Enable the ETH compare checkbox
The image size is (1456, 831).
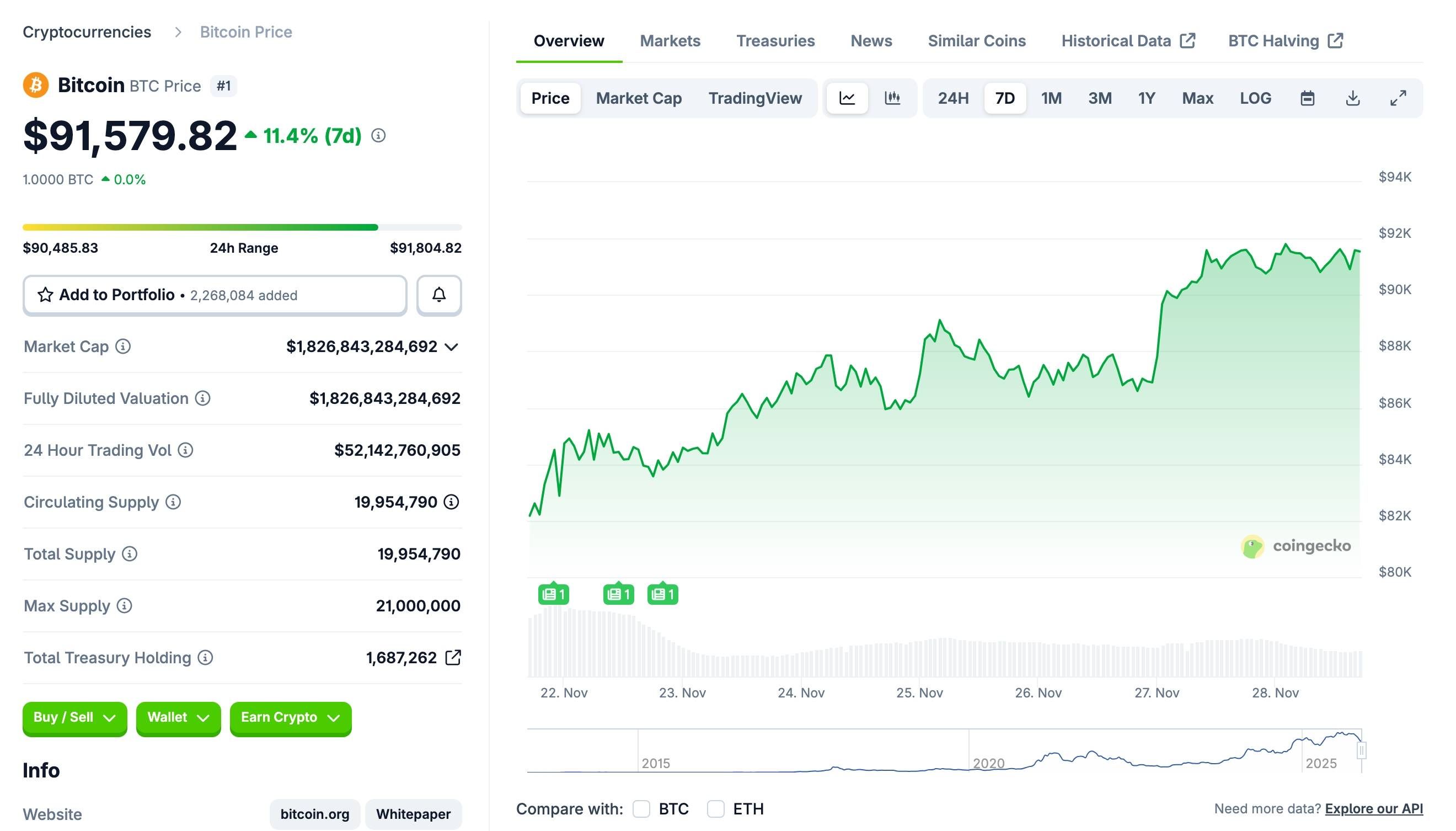click(716, 809)
